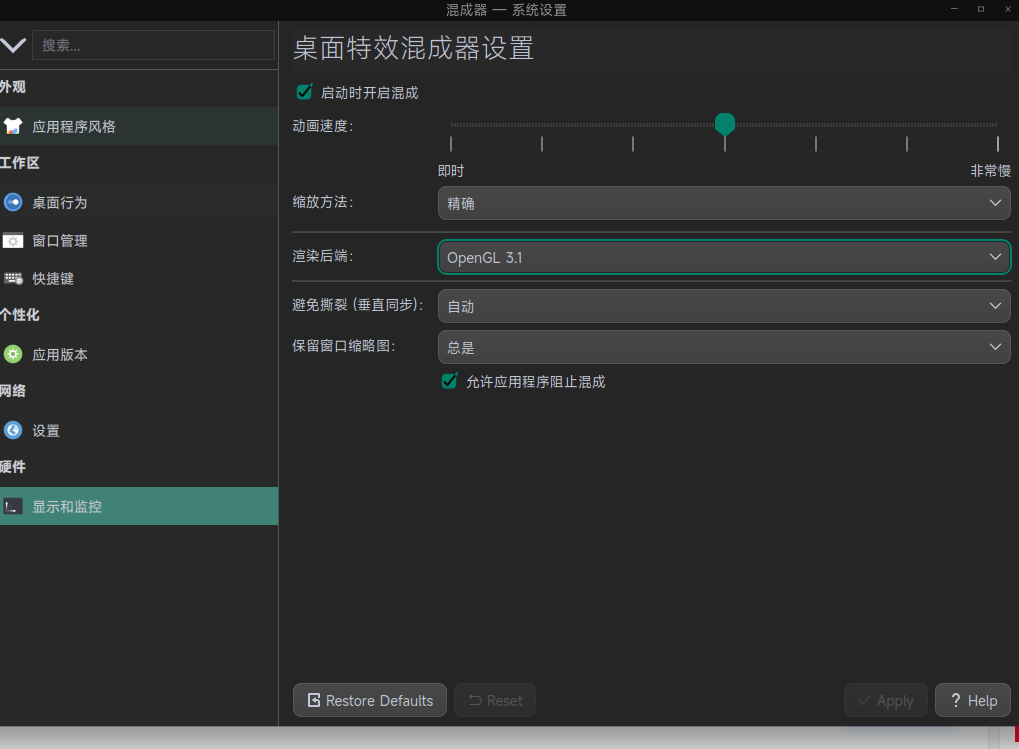Expand the 渲染后端 OpenGL 3.1 dropdown

pos(723,257)
